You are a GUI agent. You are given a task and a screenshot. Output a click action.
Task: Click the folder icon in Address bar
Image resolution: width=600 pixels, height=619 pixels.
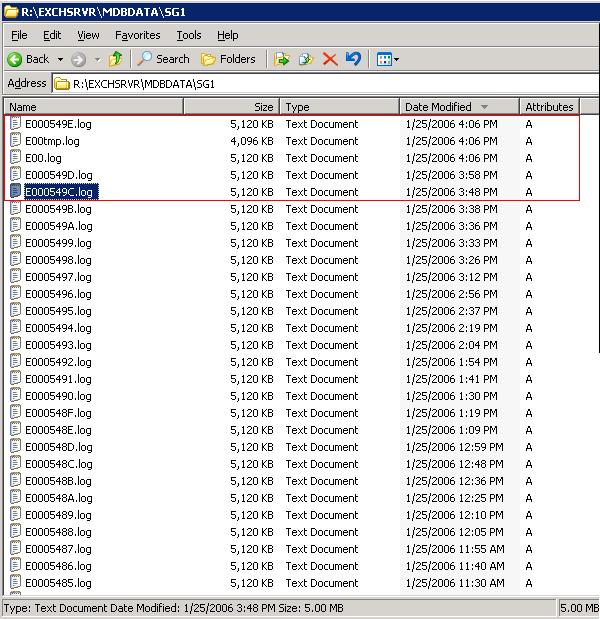tap(62, 84)
